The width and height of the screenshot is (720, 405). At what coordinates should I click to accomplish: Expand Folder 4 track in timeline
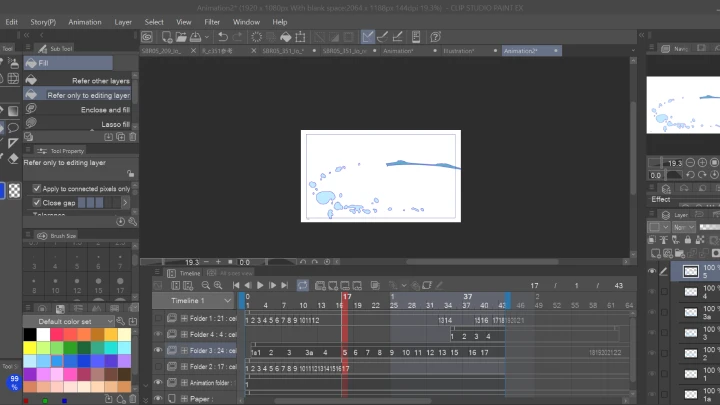click(184, 334)
